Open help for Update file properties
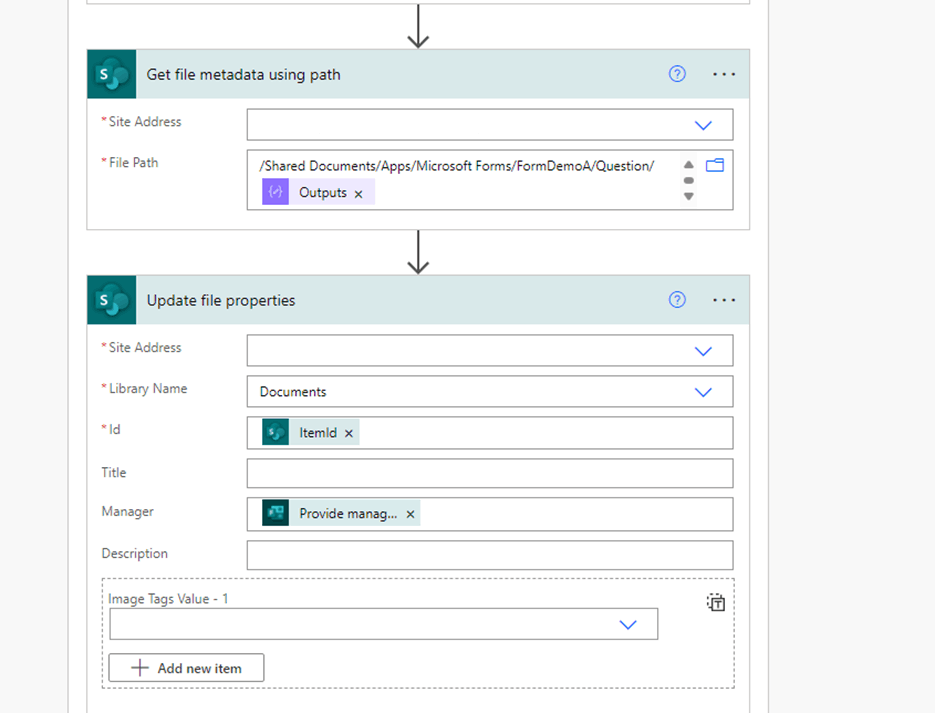The image size is (935, 713). tap(677, 300)
